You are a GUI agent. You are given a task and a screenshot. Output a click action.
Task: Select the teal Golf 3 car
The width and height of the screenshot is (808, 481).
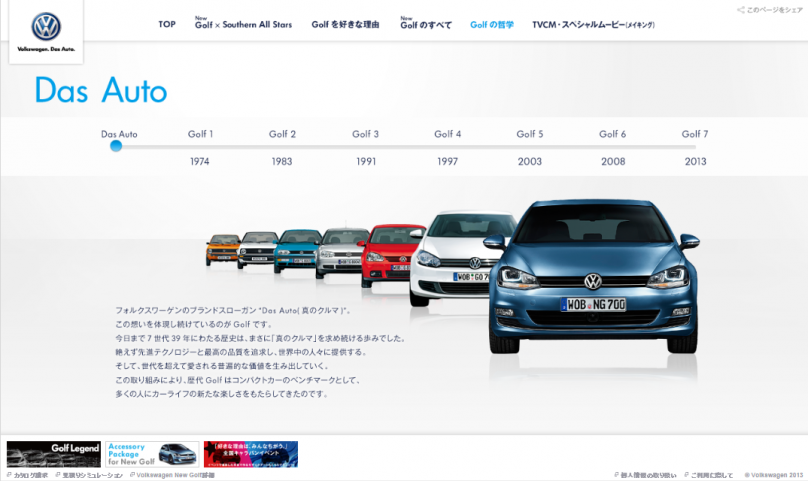(296, 251)
